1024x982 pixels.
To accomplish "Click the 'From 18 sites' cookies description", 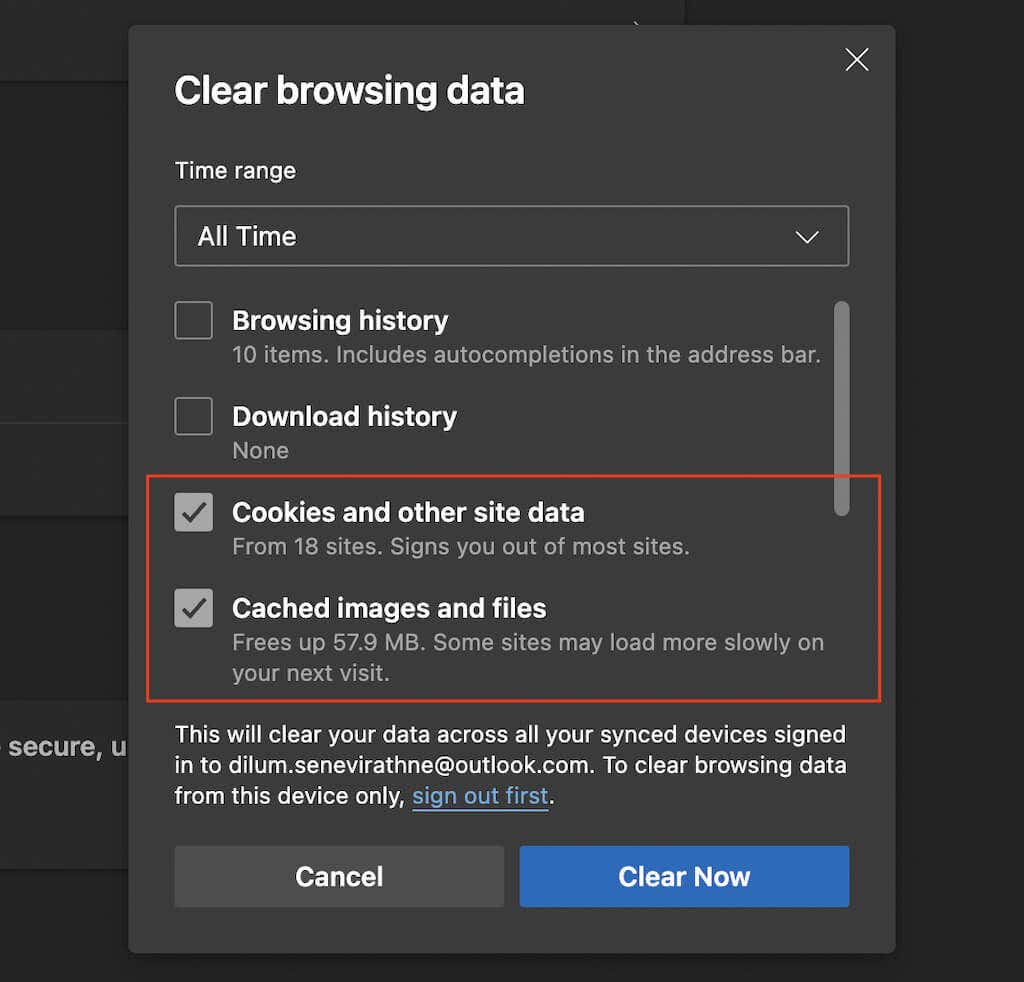I will [460, 547].
